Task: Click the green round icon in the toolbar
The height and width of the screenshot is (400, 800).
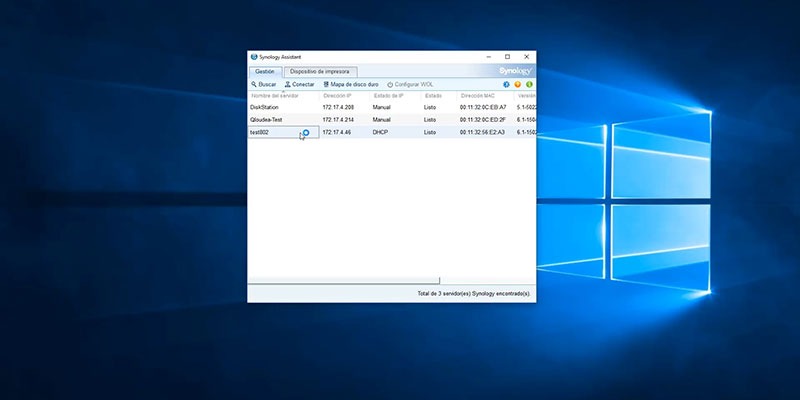Action: (529, 84)
